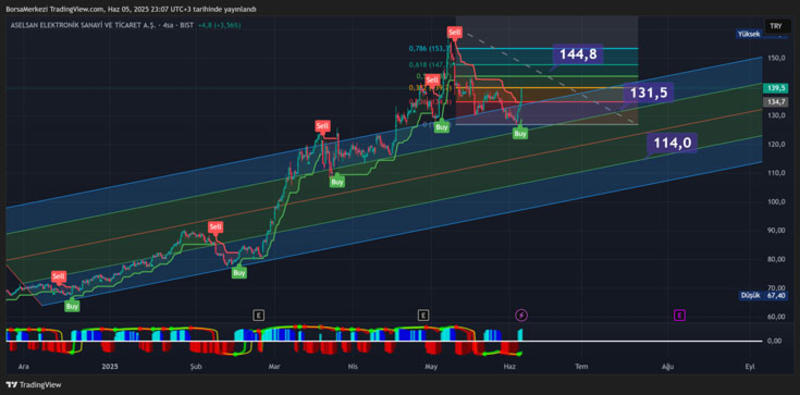
Task: Select the Sell signal near 90 in February
Action: pyautogui.click(x=216, y=227)
